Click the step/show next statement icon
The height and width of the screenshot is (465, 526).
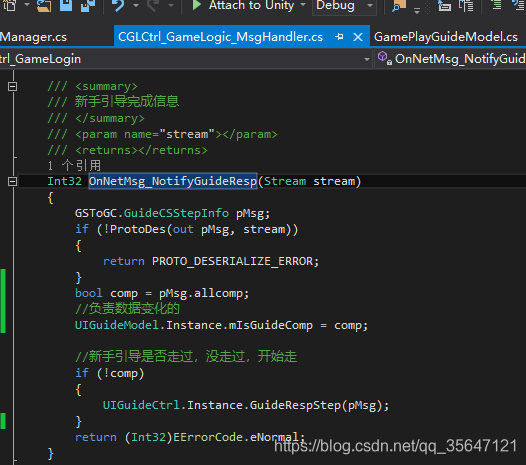(444, 5)
